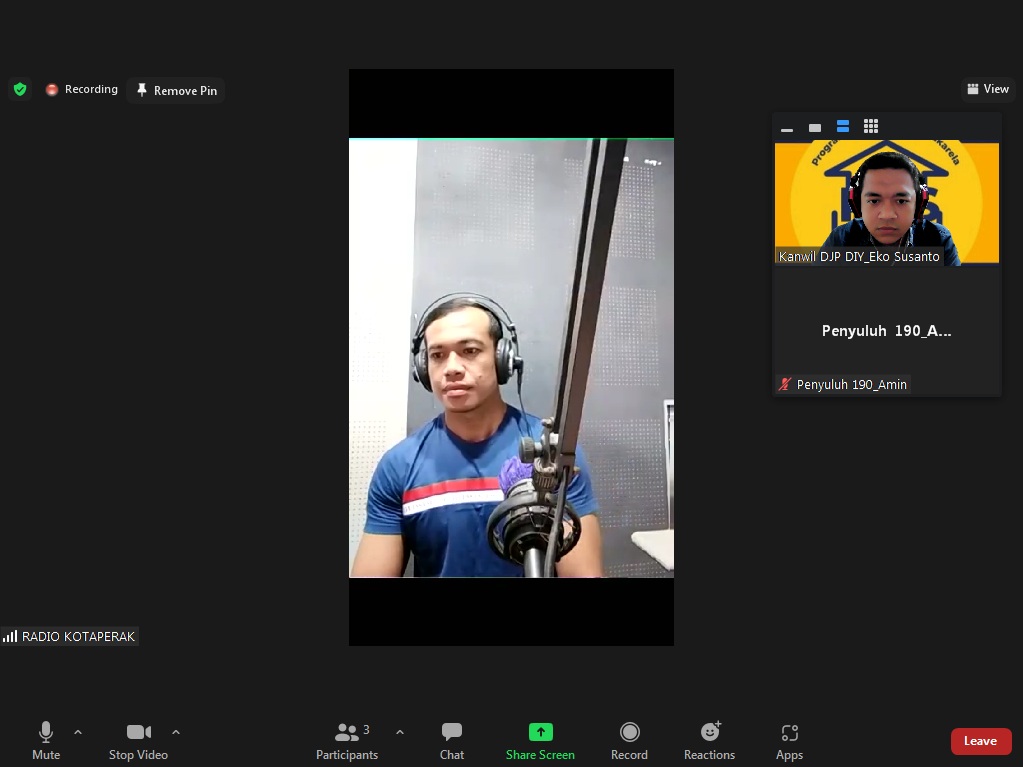Image resolution: width=1023 pixels, height=767 pixels.
Task: Leave the meeting
Action: [980, 741]
